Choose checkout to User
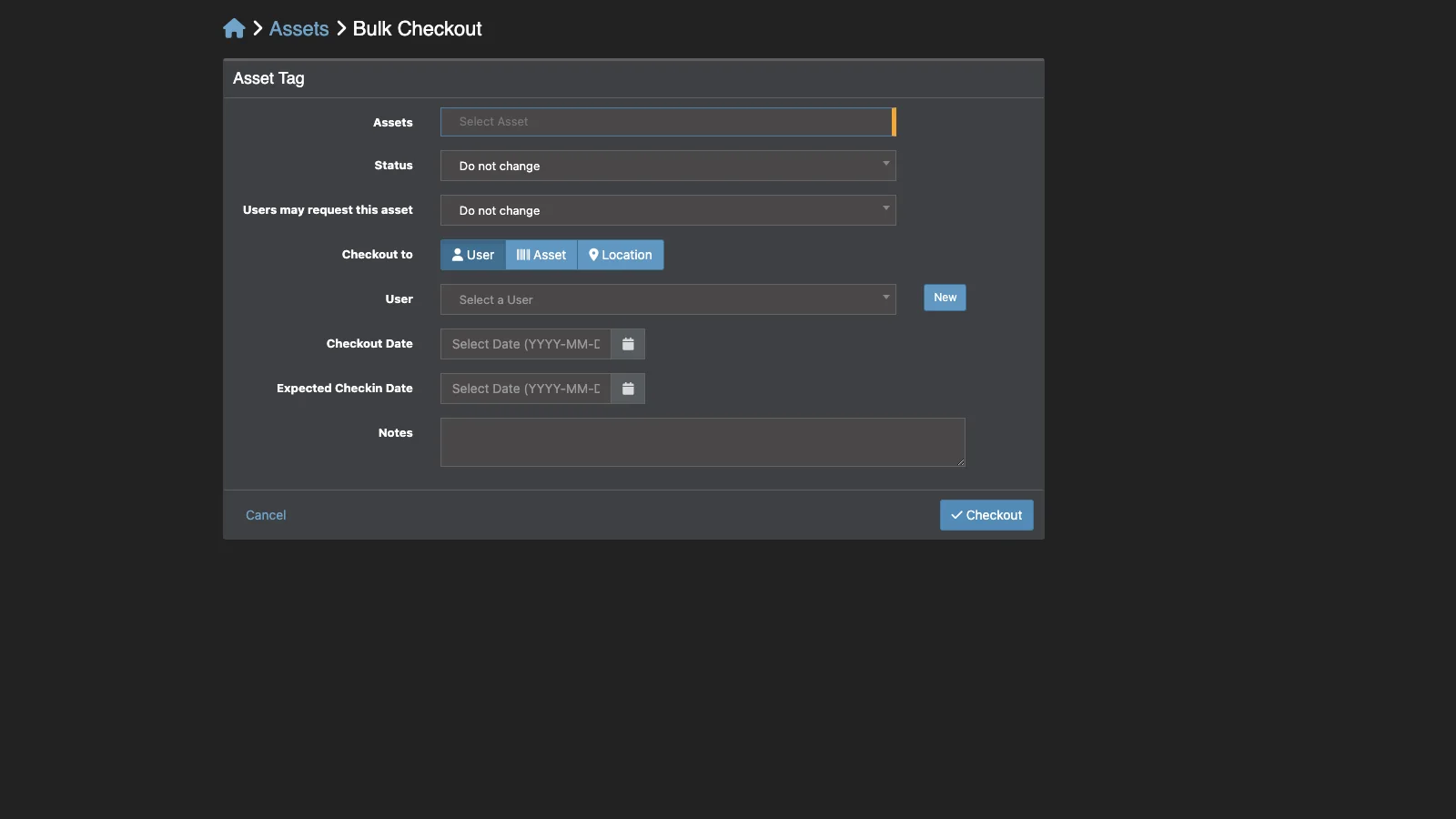1456x819 pixels. [473, 255]
